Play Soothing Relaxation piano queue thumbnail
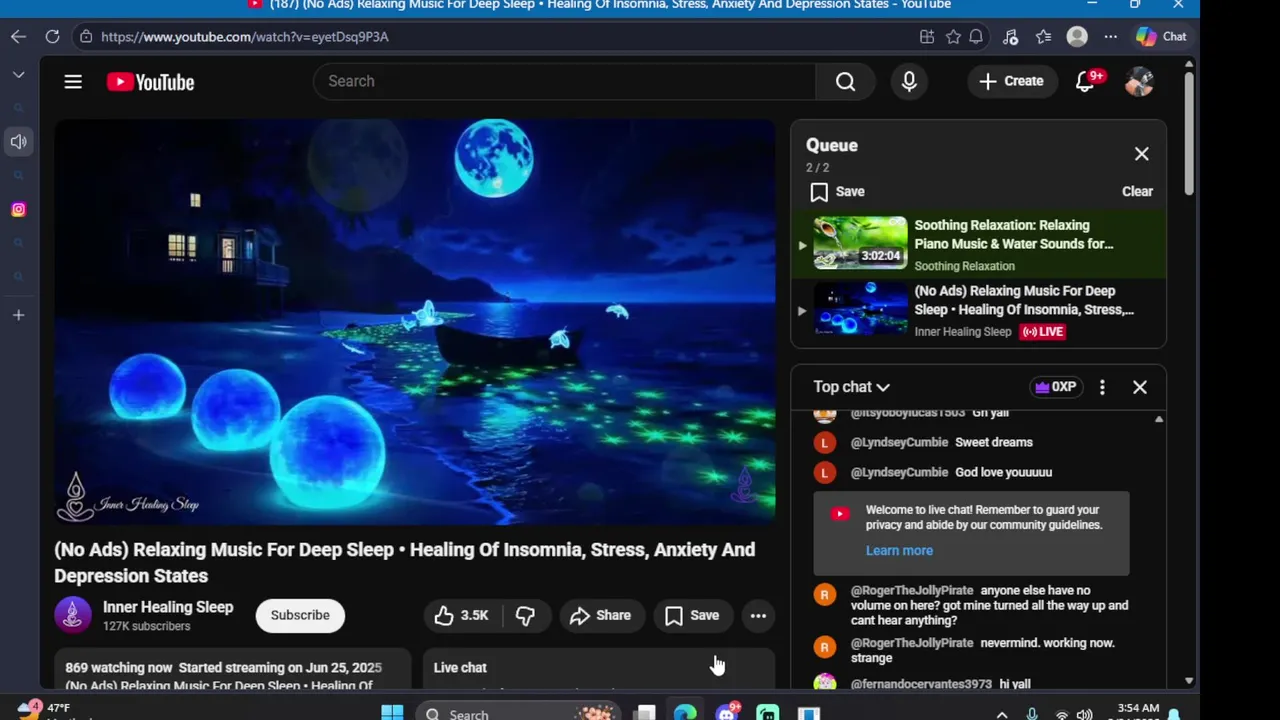 (860, 242)
